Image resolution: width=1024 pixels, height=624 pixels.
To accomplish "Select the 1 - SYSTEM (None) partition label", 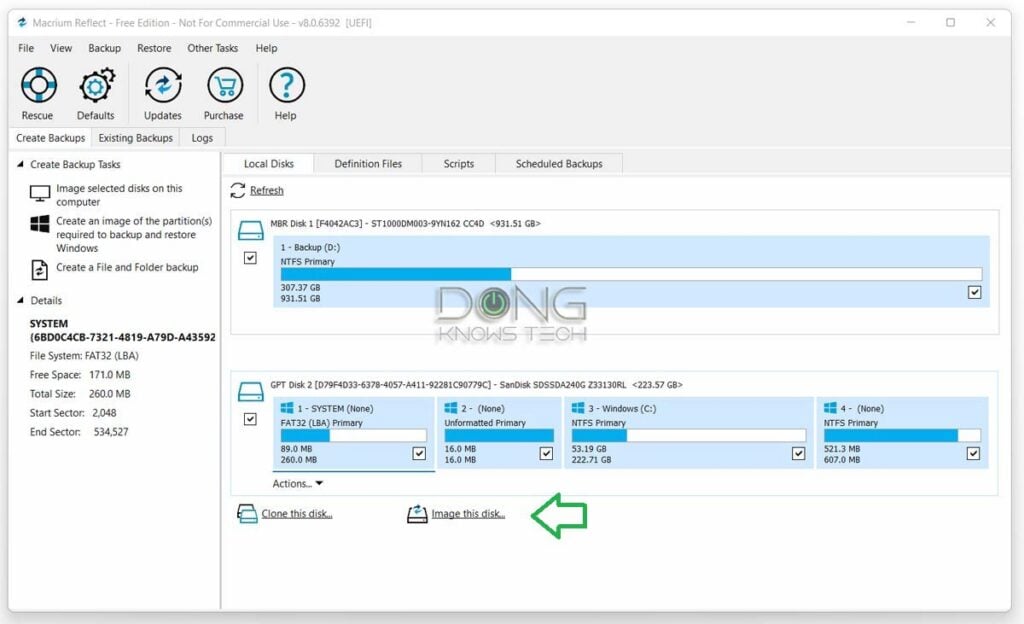I will (x=336, y=409).
